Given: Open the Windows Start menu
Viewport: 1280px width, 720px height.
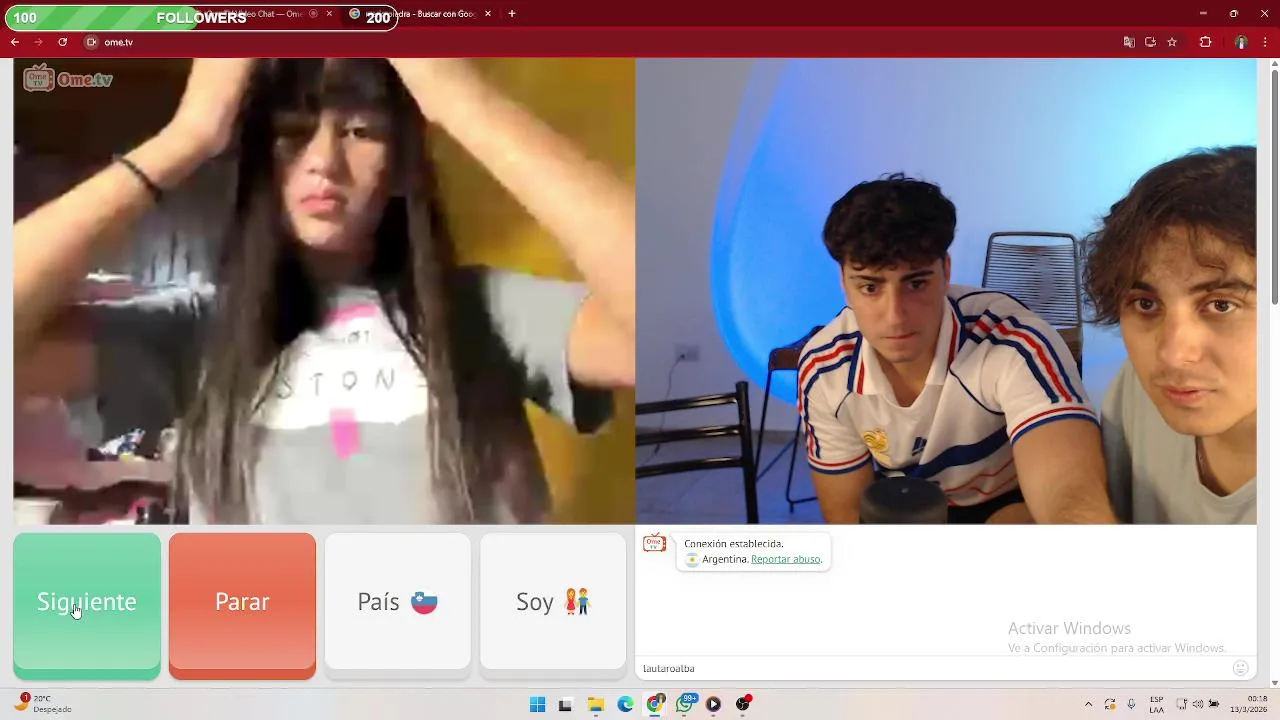Looking at the screenshot, I should click(x=537, y=704).
